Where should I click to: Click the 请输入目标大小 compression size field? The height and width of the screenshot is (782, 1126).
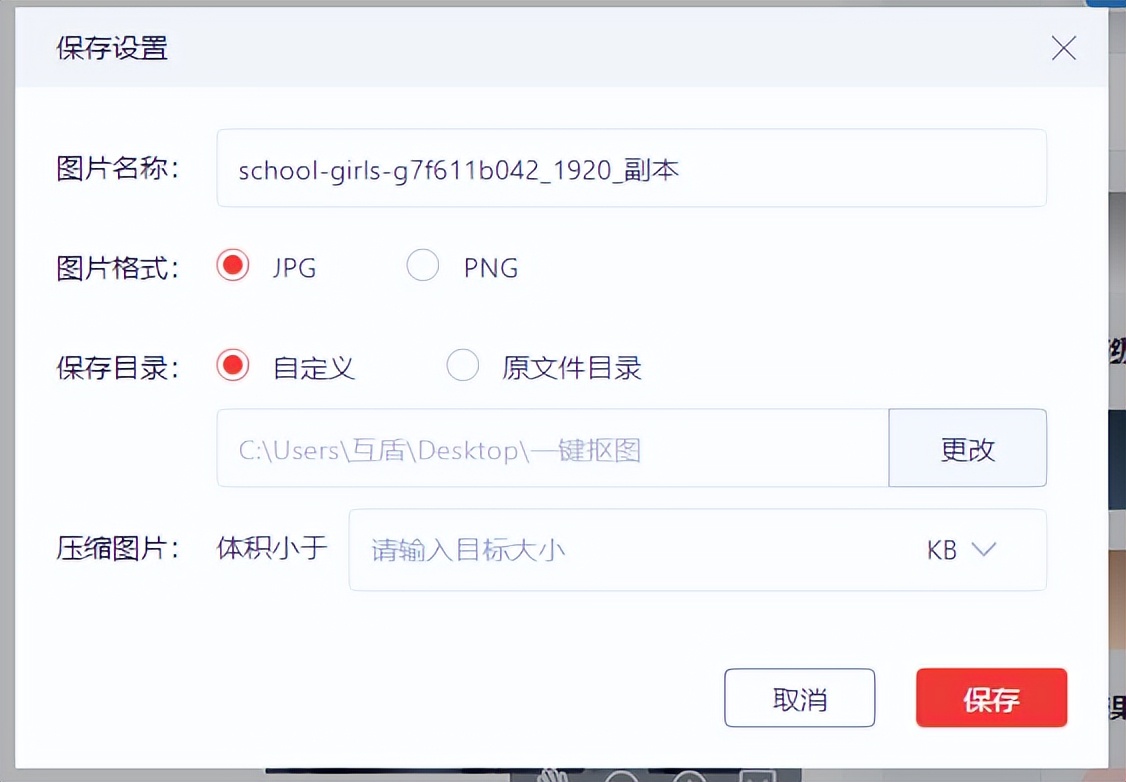pyautogui.click(x=600, y=549)
